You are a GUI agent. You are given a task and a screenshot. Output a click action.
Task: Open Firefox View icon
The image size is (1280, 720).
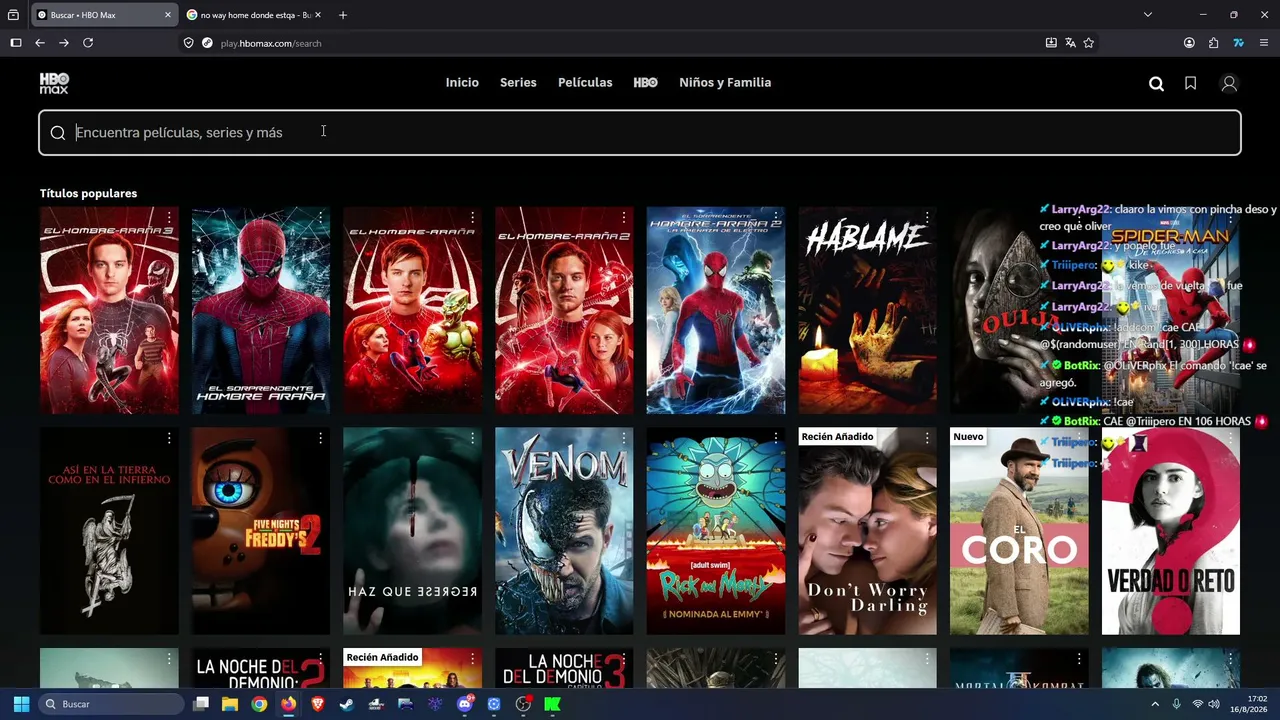click(13, 15)
